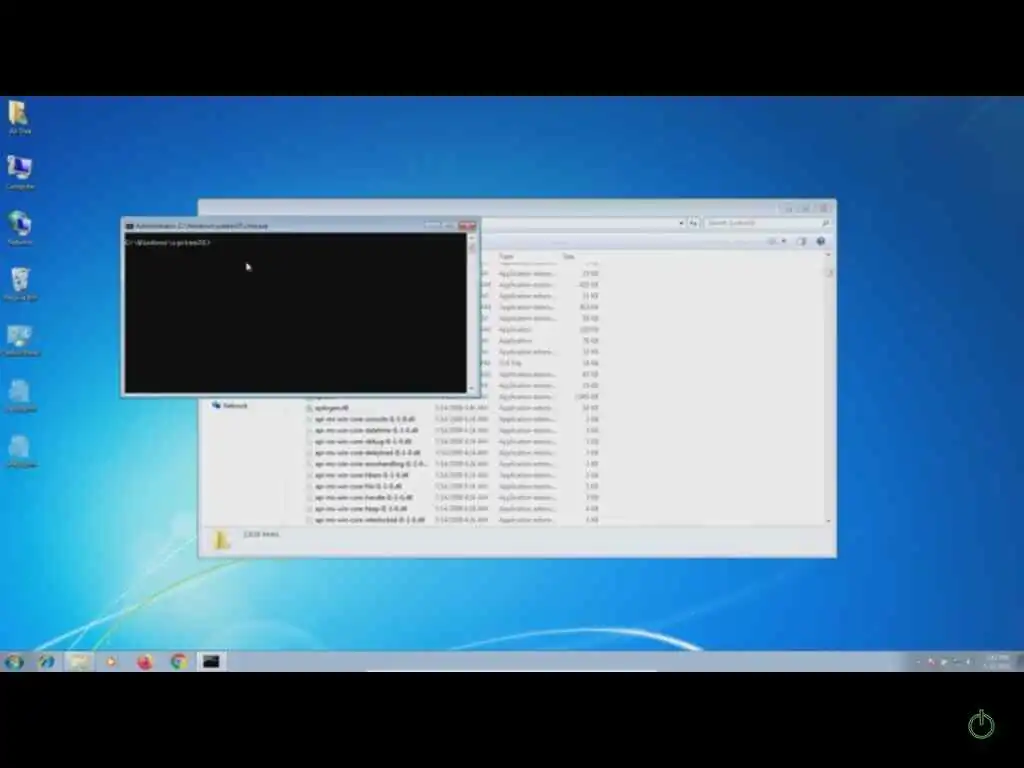This screenshot has width=1024, height=768.
Task: Select api-ms-win-core-fibers file row
Action: (453, 475)
